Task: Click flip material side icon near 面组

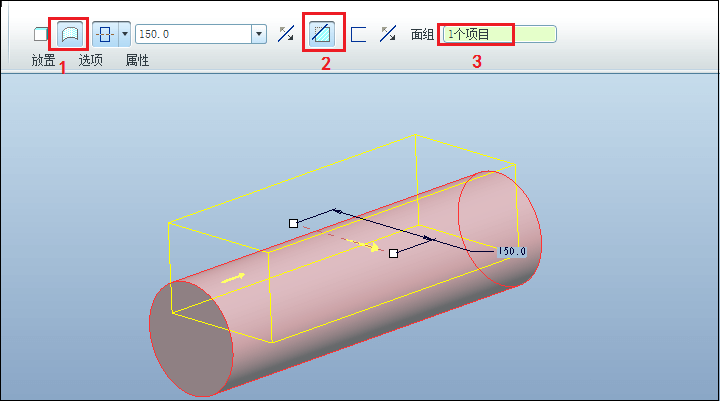Action: click(x=388, y=34)
